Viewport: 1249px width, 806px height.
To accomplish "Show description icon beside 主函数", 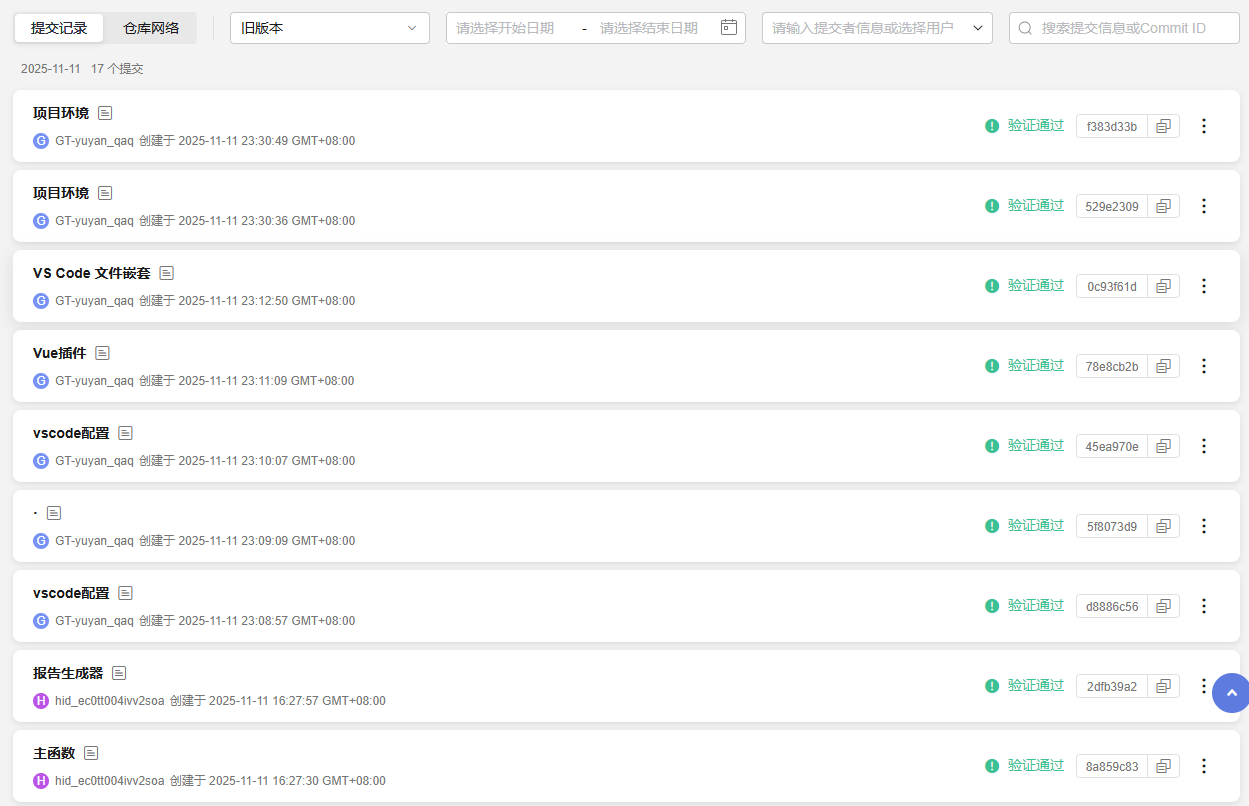I will pyautogui.click(x=91, y=753).
